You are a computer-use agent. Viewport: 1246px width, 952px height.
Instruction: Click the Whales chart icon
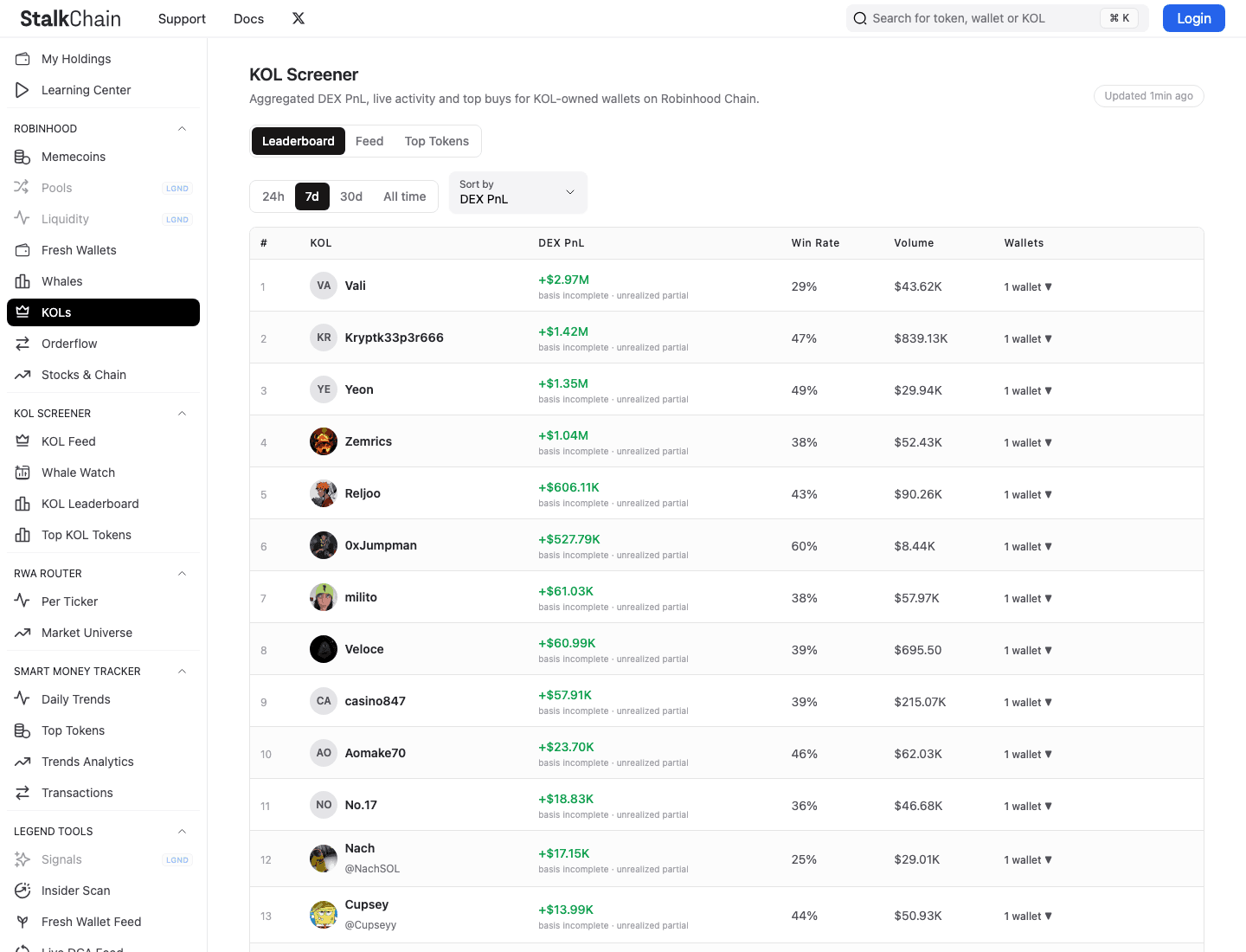(22, 281)
